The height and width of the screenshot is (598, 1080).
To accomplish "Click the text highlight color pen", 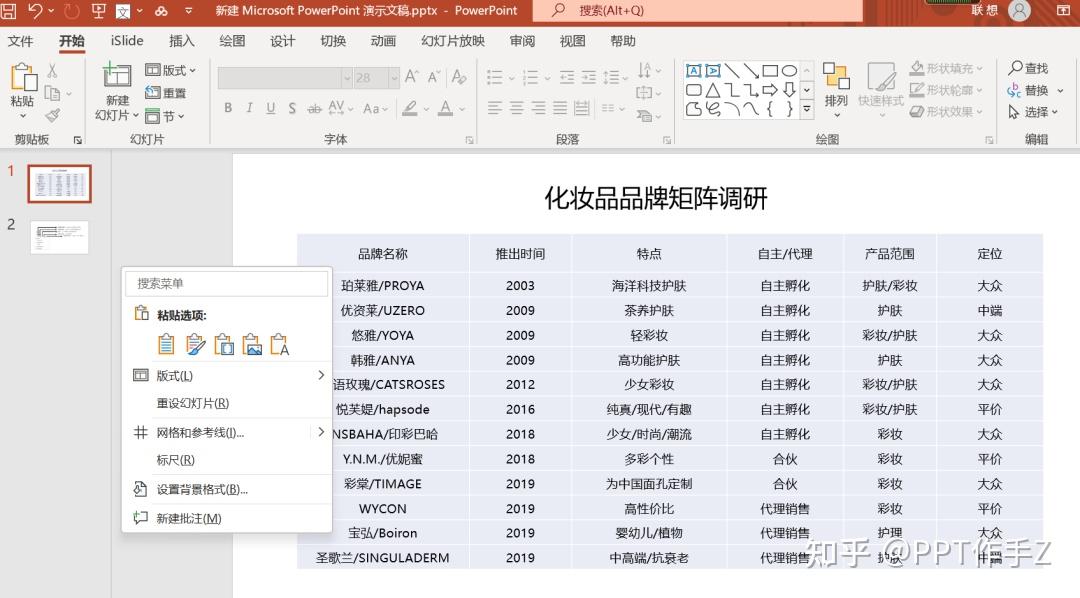I will [x=410, y=108].
